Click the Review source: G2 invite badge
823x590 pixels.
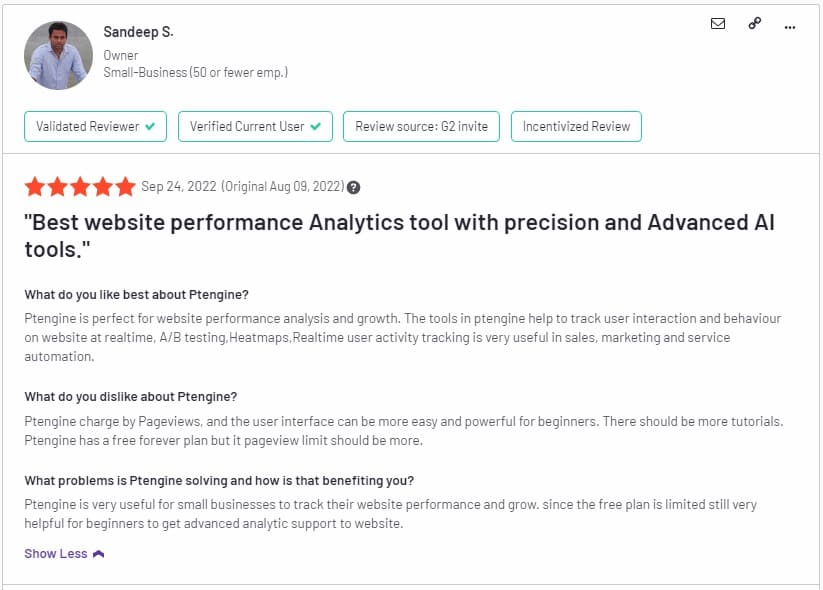click(x=421, y=127)
